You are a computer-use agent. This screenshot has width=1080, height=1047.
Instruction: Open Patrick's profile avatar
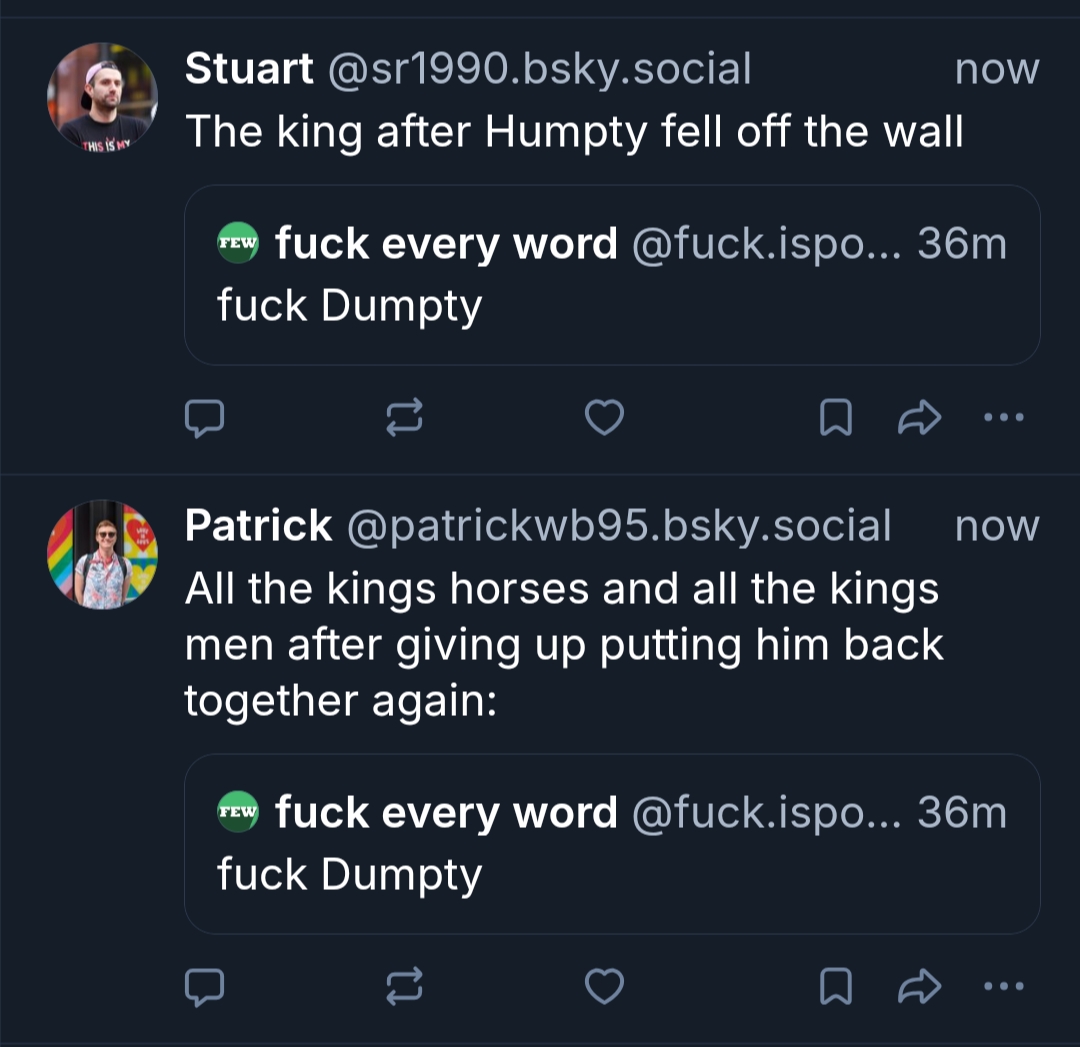(x=102, y=554)
